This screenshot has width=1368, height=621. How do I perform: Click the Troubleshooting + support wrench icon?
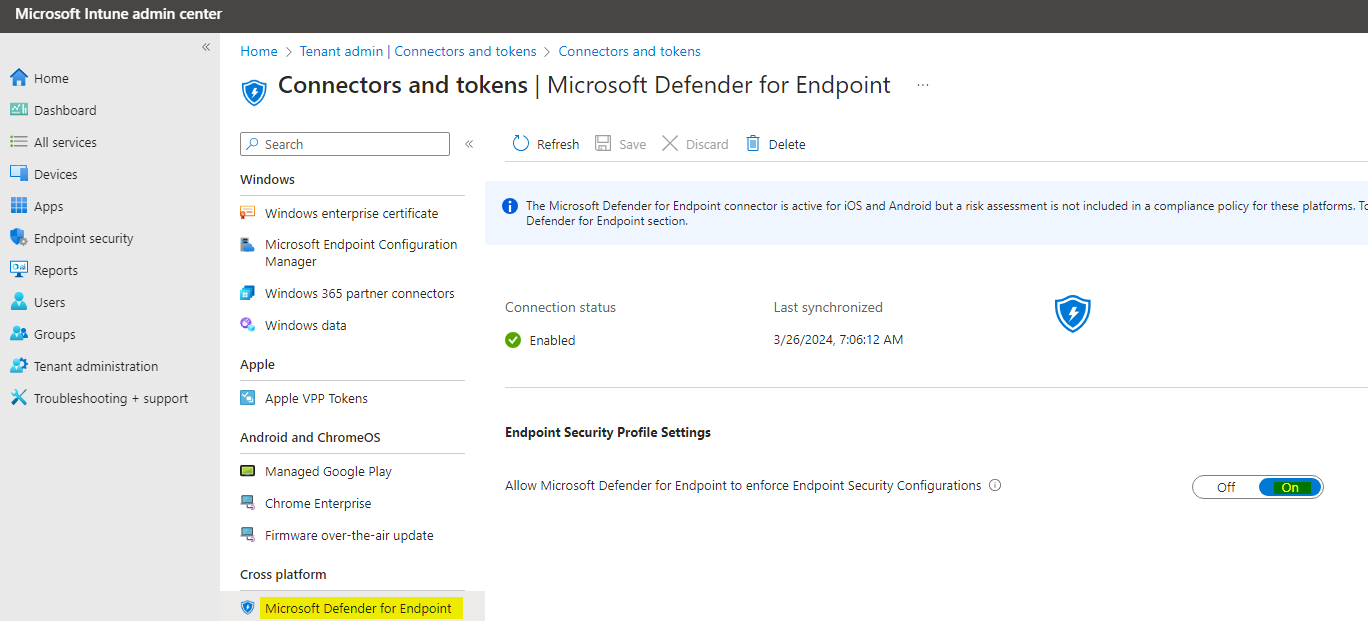click(x=19, y=398)
